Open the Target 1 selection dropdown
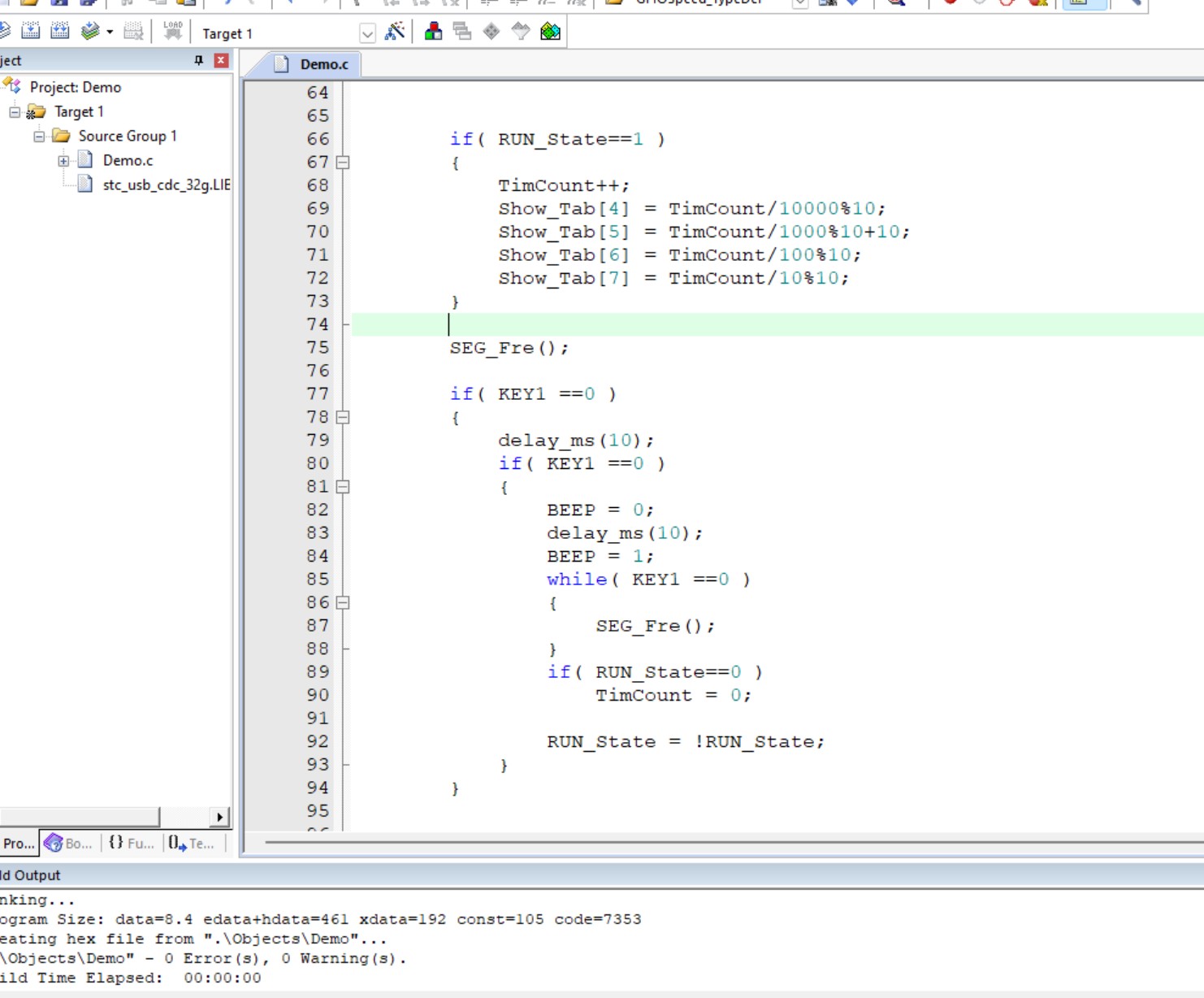 pos(367,33)
